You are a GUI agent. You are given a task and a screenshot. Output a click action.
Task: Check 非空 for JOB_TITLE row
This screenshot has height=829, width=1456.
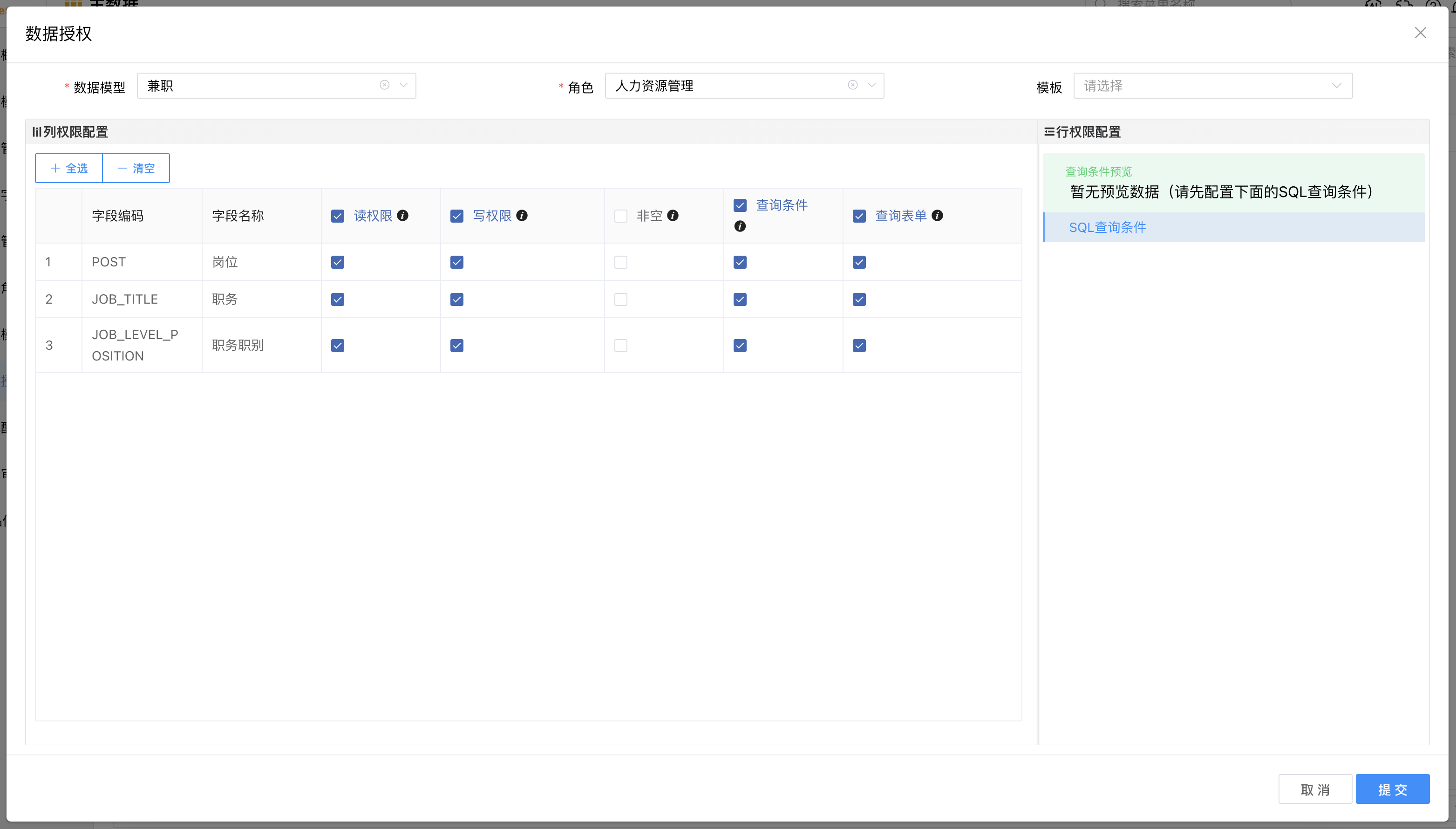(621, 299)
